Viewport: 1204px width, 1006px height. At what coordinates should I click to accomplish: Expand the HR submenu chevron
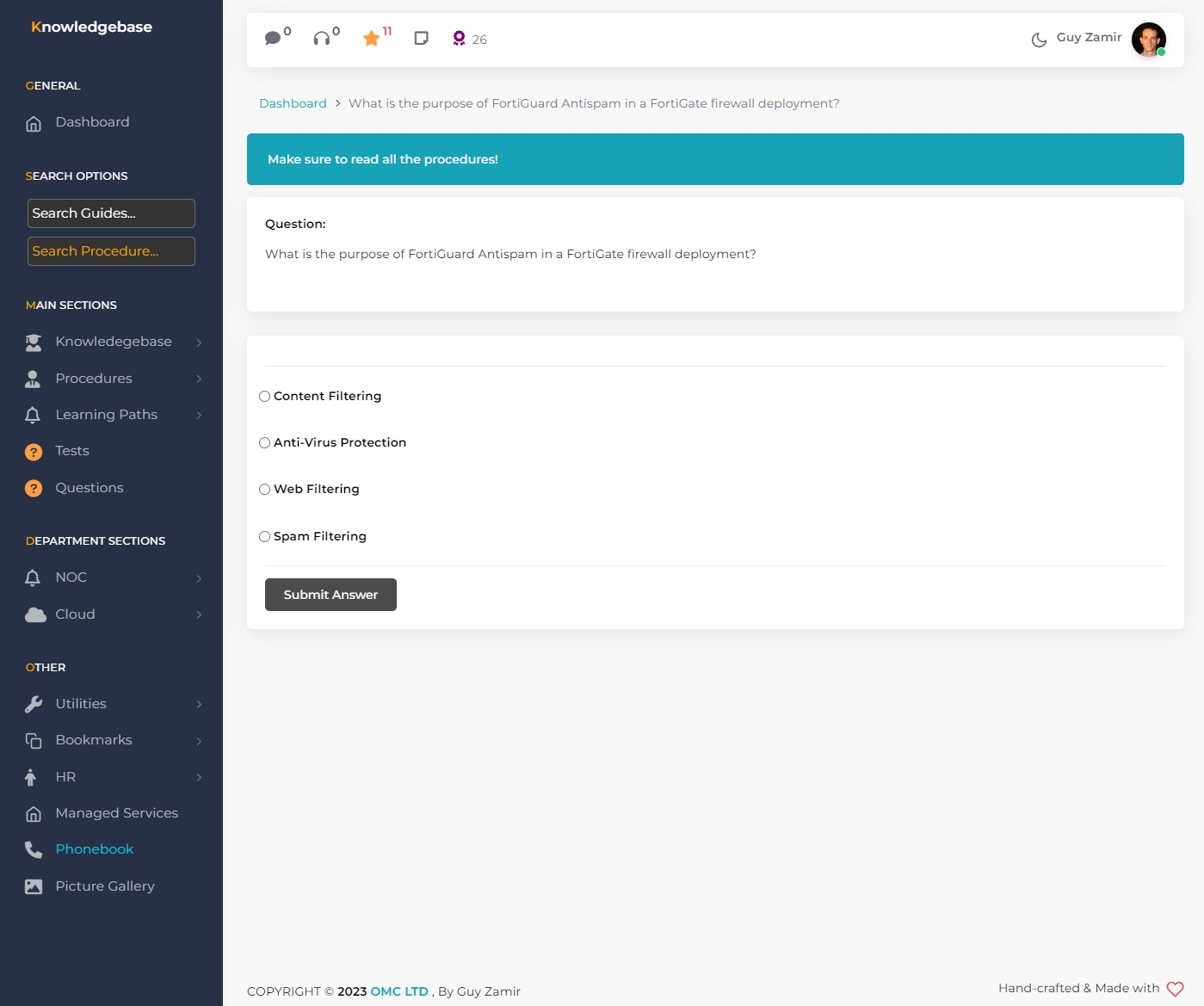[199, 777]
